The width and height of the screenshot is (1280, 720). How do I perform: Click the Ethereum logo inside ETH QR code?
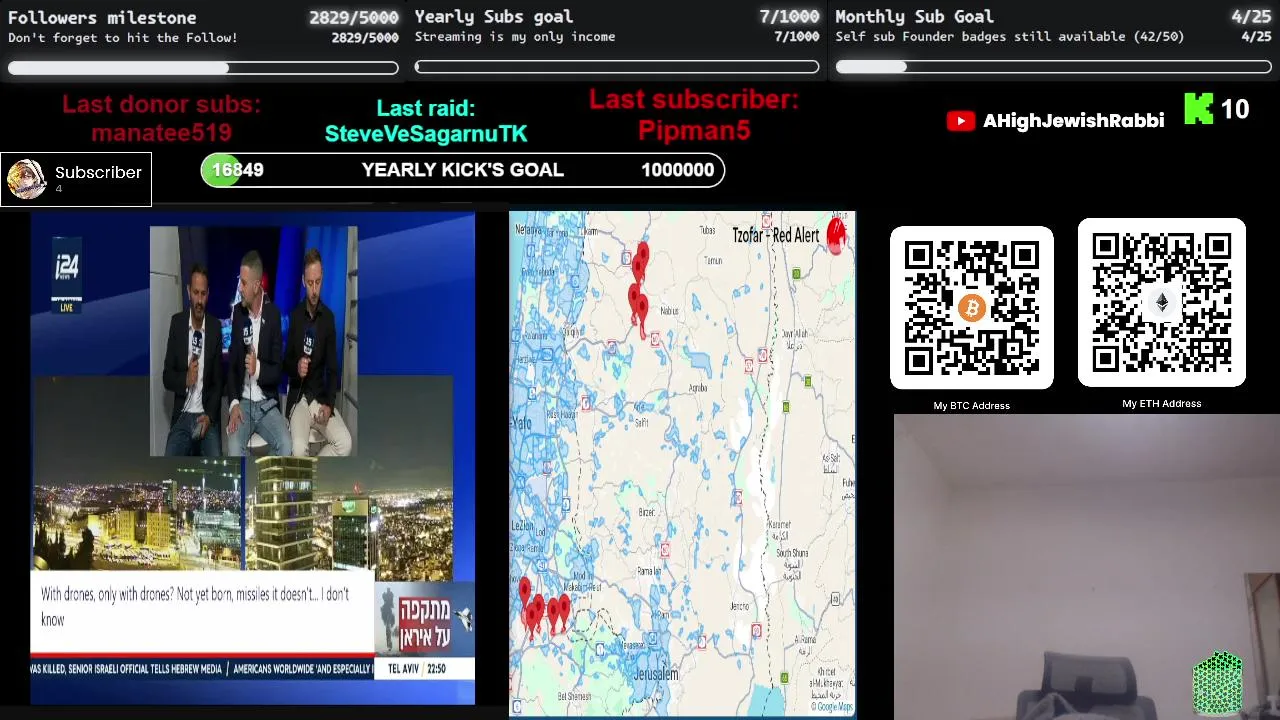1161,302
